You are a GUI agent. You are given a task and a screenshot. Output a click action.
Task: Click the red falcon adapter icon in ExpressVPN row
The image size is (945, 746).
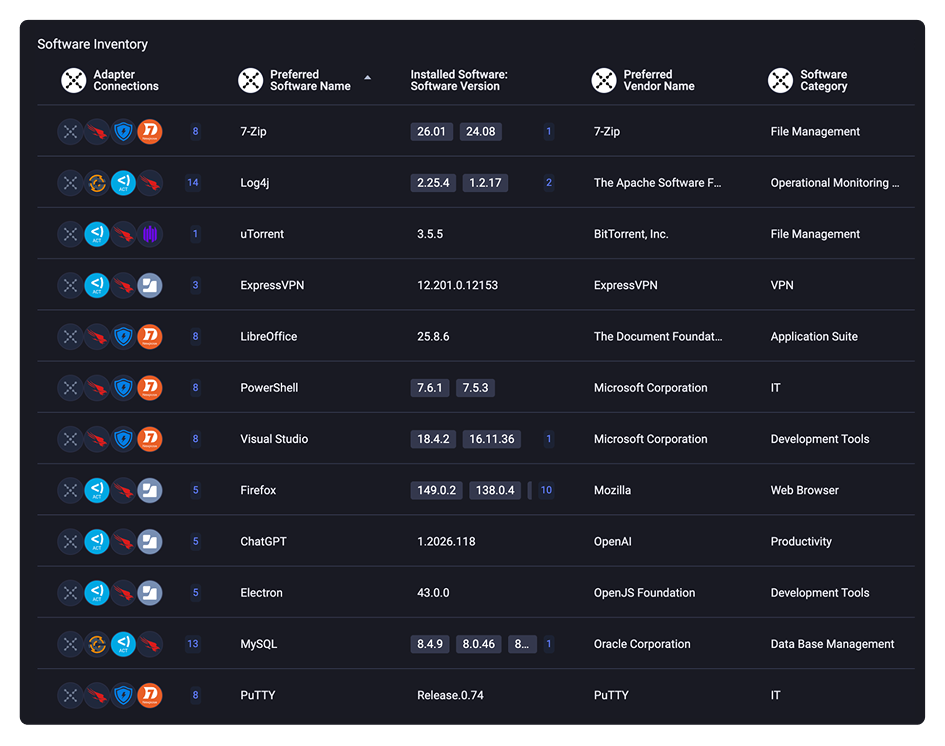point(123,285)
